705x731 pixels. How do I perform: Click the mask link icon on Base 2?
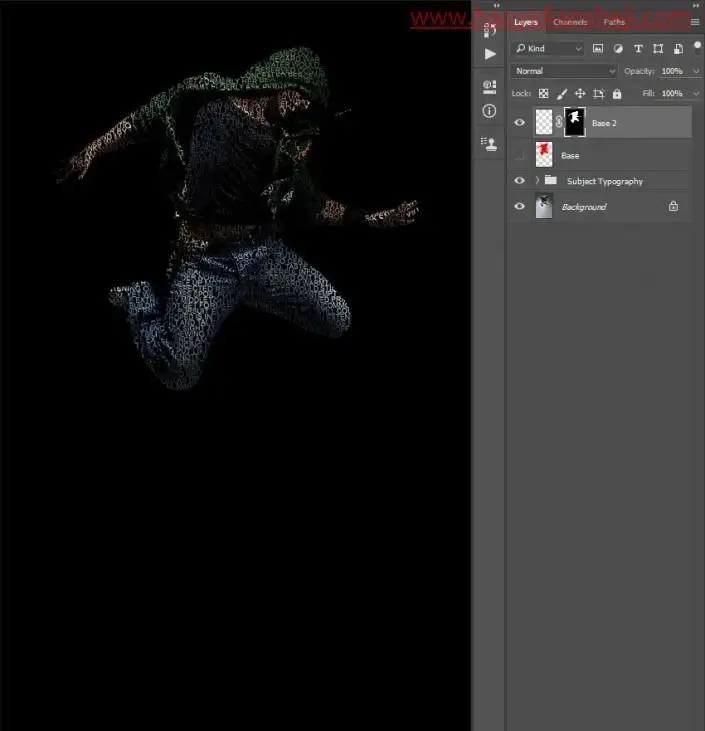pos(559,123)
